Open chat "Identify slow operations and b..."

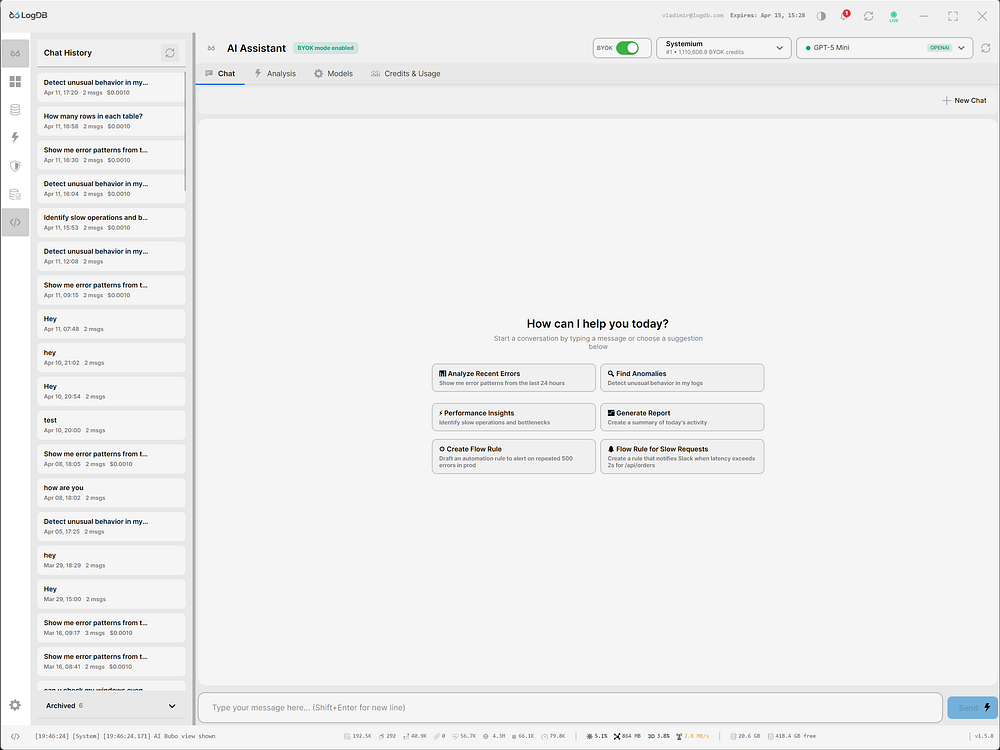pyautogui.click(x=111, y=223)
